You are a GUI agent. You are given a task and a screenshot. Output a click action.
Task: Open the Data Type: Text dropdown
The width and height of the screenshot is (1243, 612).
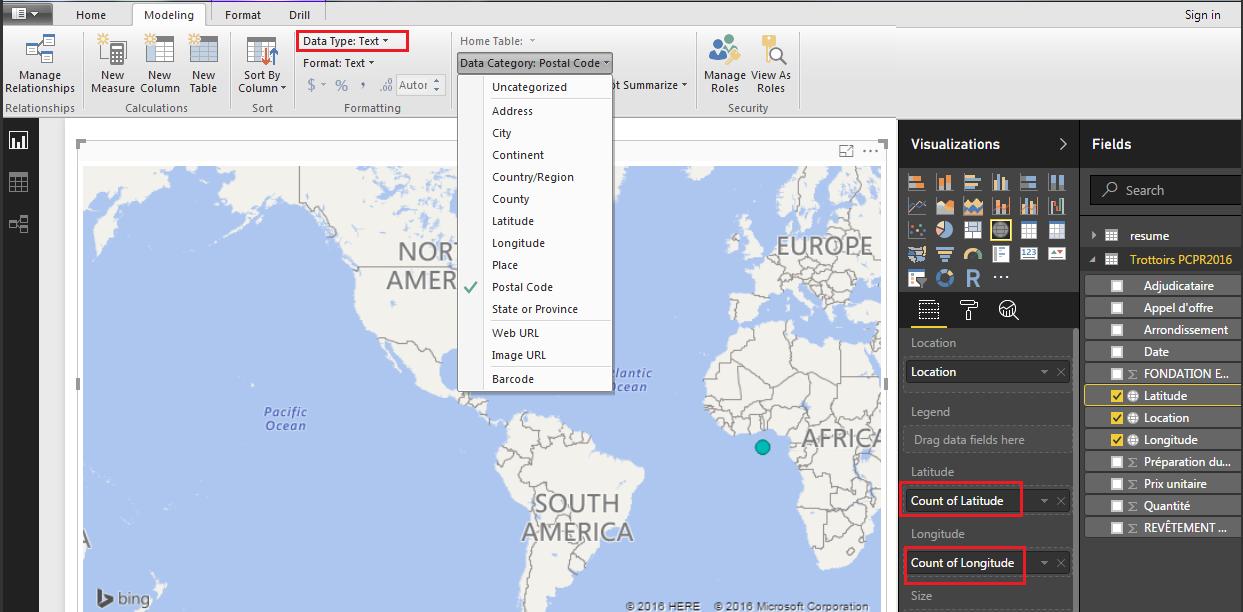click(346, 41)
